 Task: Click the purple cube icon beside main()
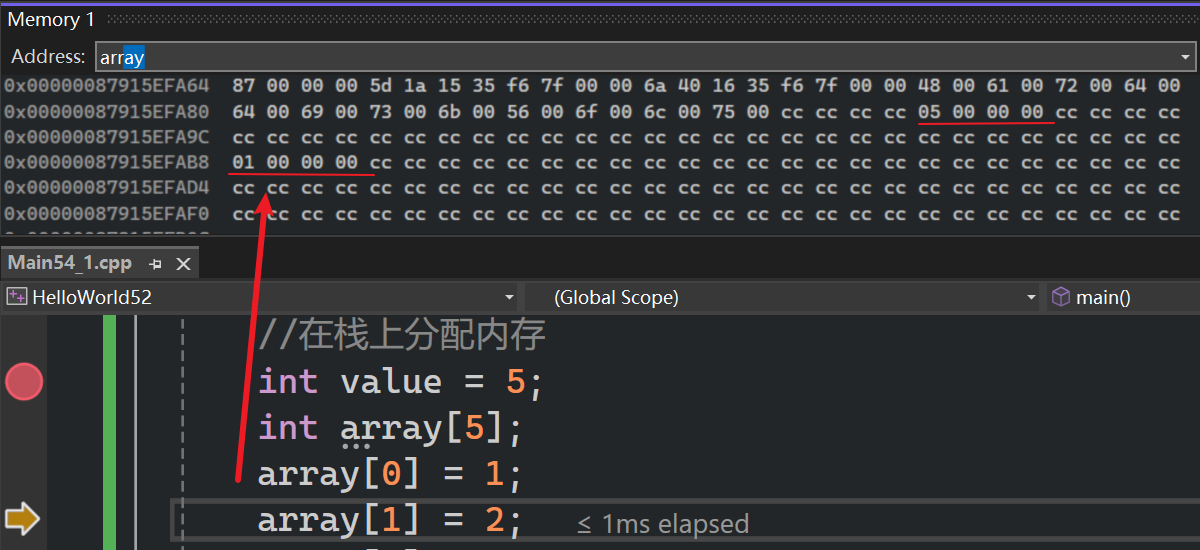(x=1060, y=297)
